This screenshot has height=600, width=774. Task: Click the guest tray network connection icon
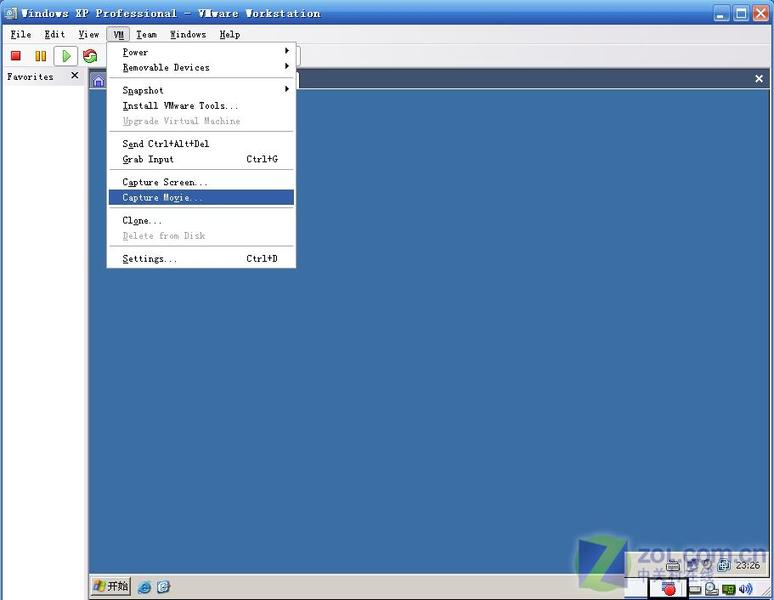pos(693,565)
